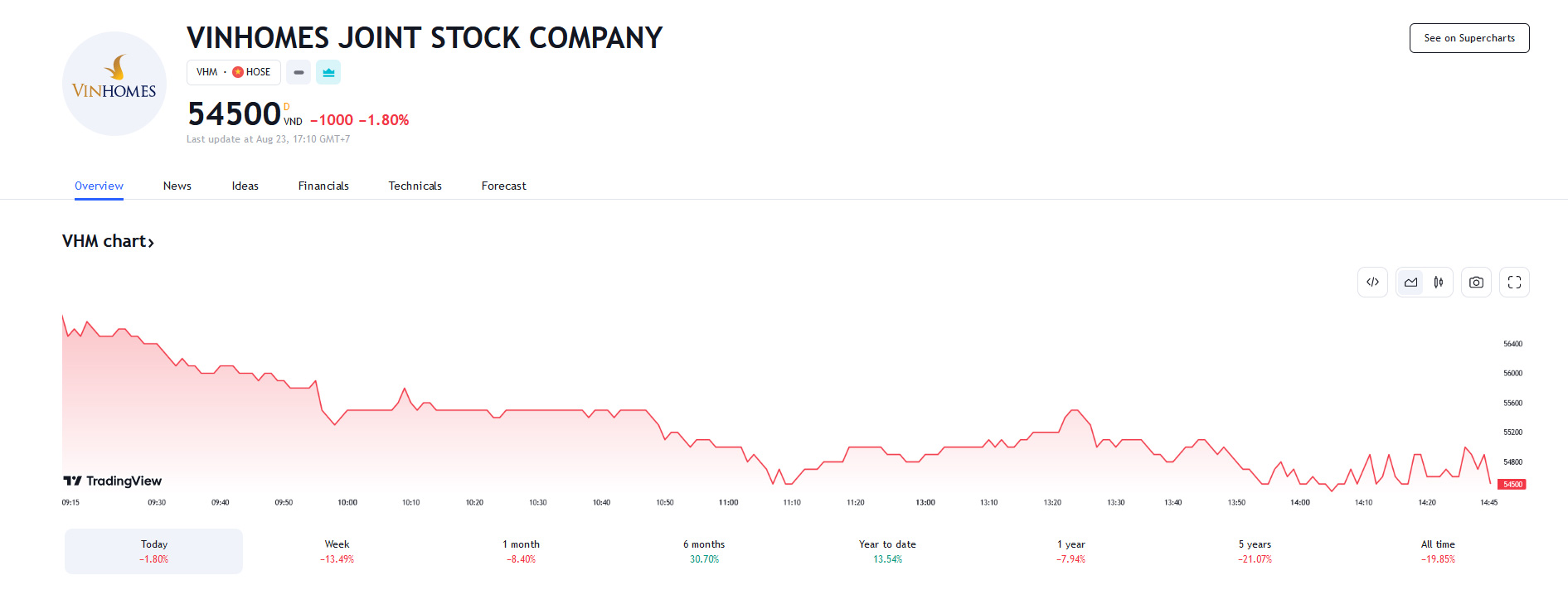Click the TradingView logo on chart
Image resolution: width=1568 pixels, height=609 pixels.
(x=113, y=481)
